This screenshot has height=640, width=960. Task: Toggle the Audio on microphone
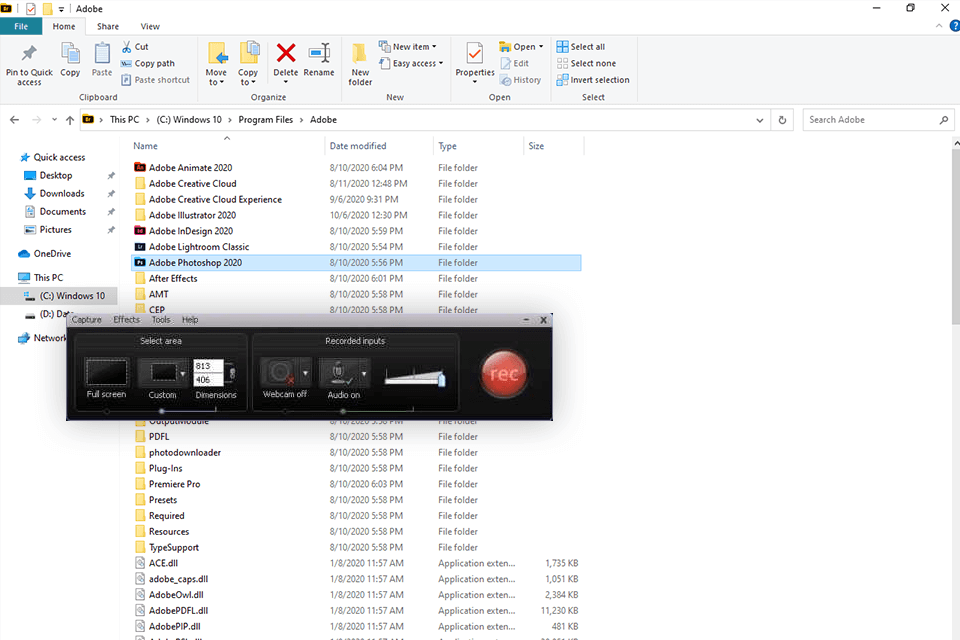tap(337, 373)
